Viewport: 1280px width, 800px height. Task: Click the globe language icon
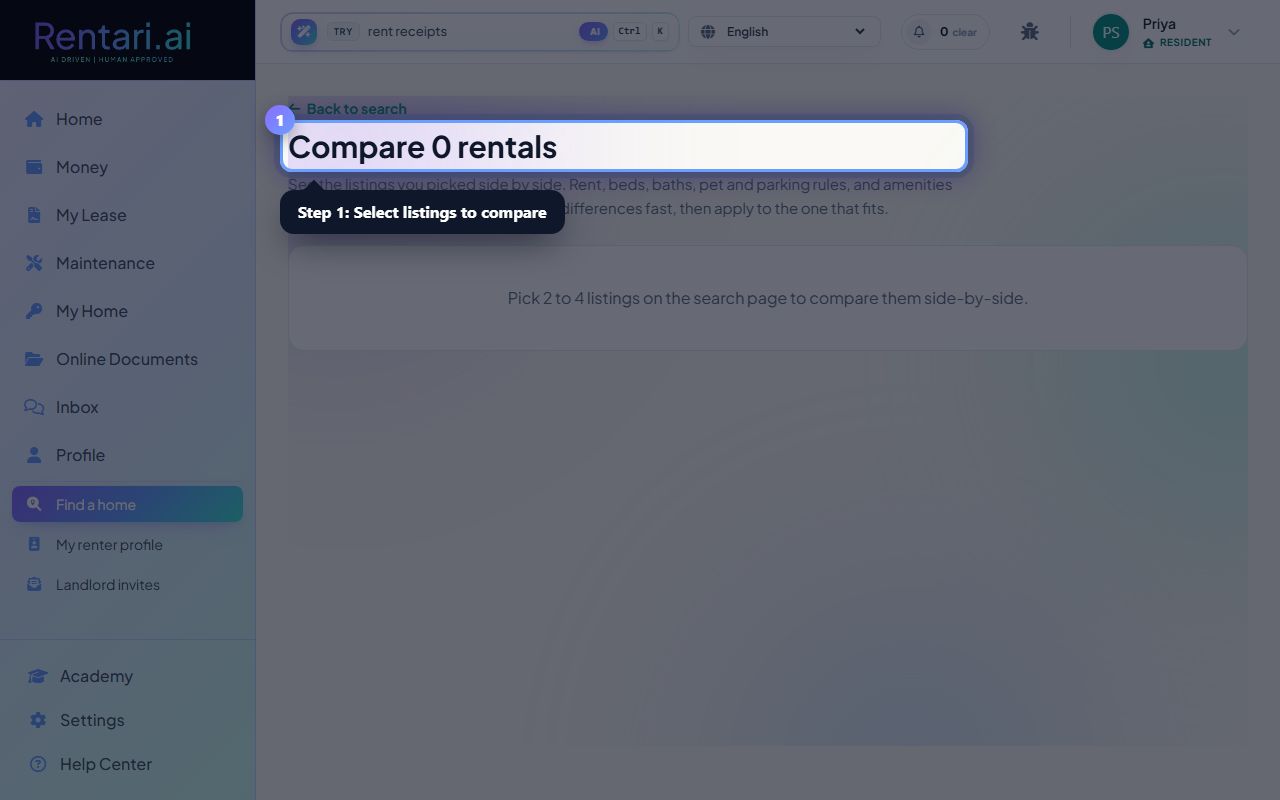click(708, 31)
